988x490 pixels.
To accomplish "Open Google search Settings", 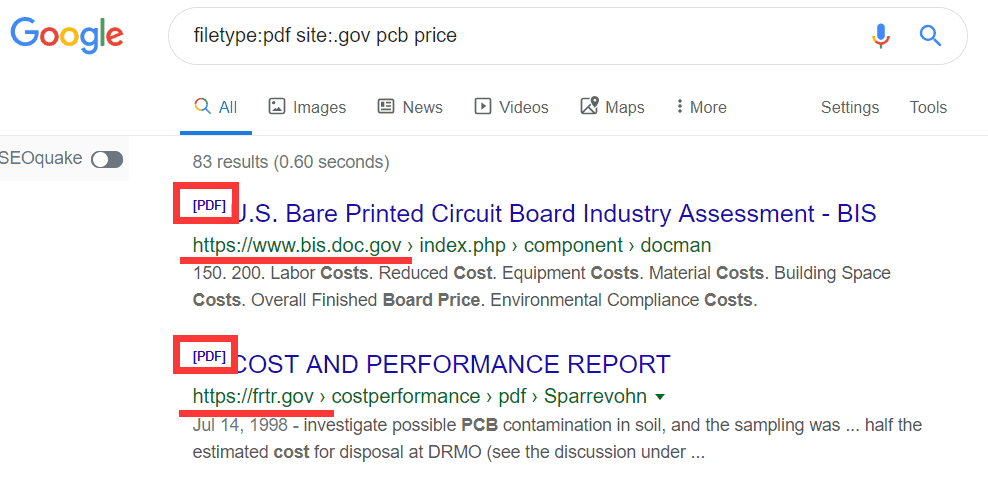I will coord(849,107).
